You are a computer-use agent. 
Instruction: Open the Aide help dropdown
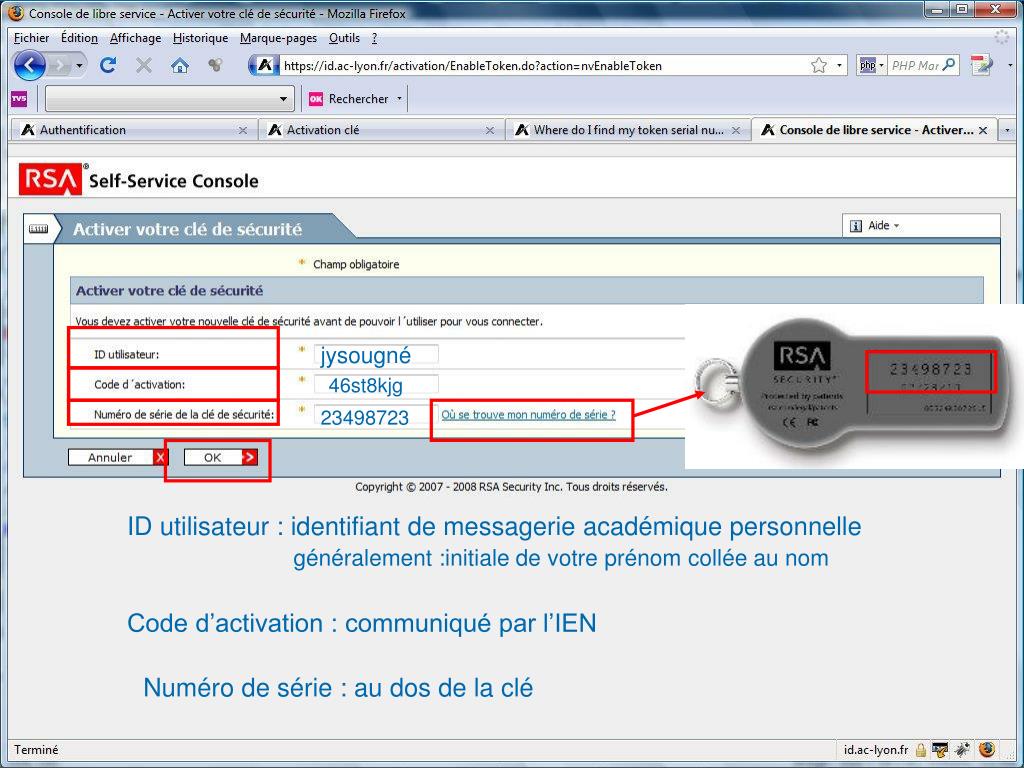click(884, 225)
